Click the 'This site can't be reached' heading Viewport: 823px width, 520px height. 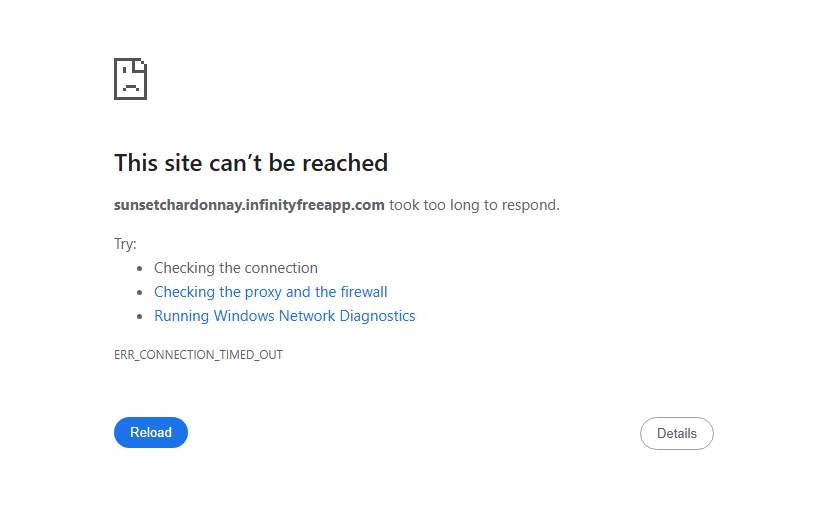tap(251, 163)
